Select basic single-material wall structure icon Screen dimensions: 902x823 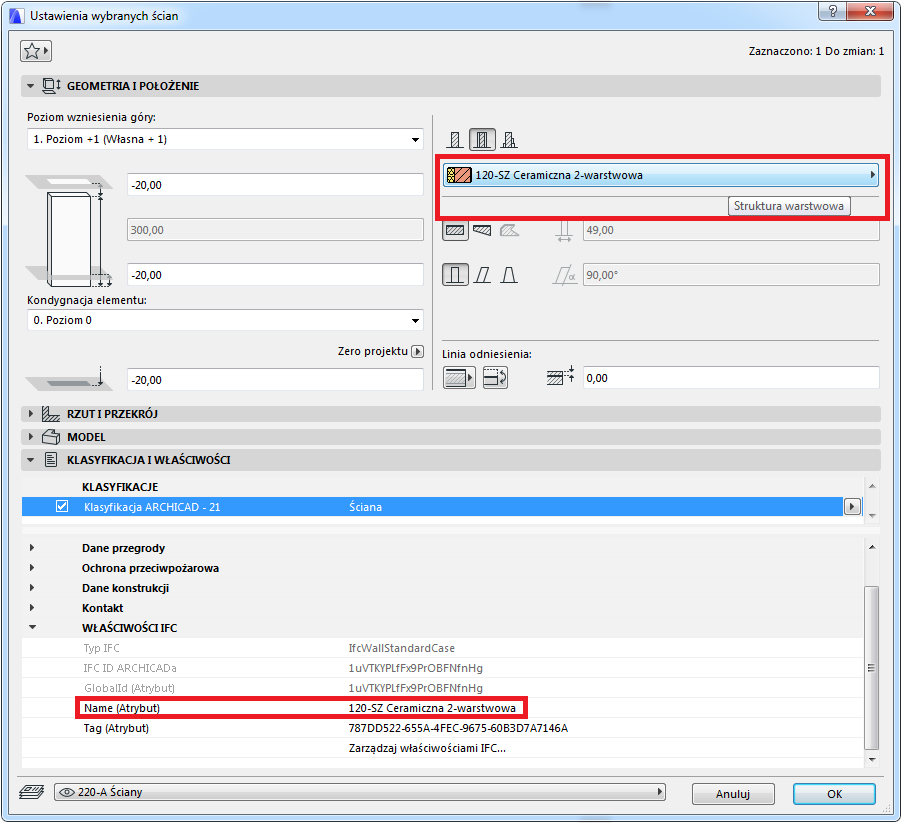455,140
